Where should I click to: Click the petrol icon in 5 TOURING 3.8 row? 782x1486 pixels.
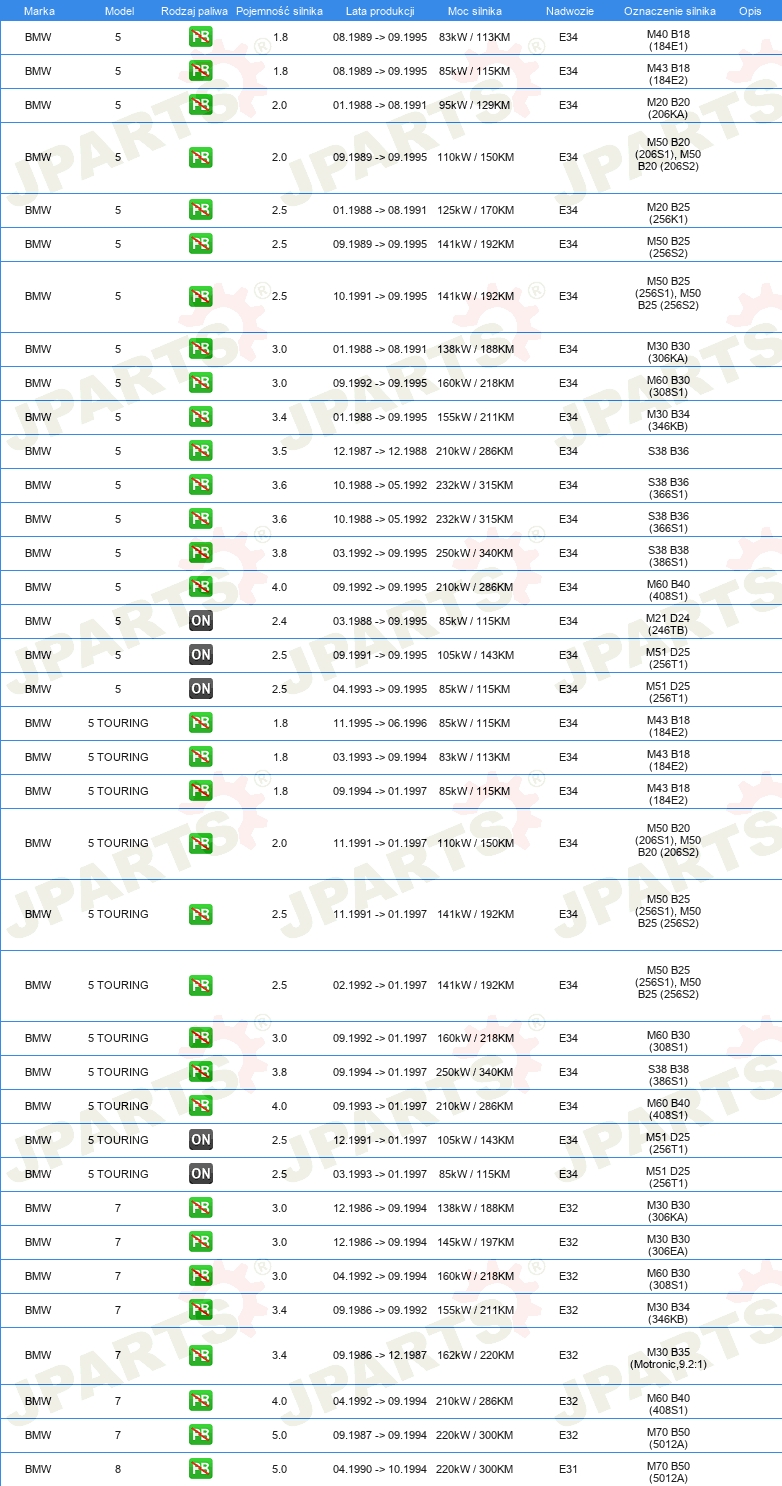click(201, 1072)
